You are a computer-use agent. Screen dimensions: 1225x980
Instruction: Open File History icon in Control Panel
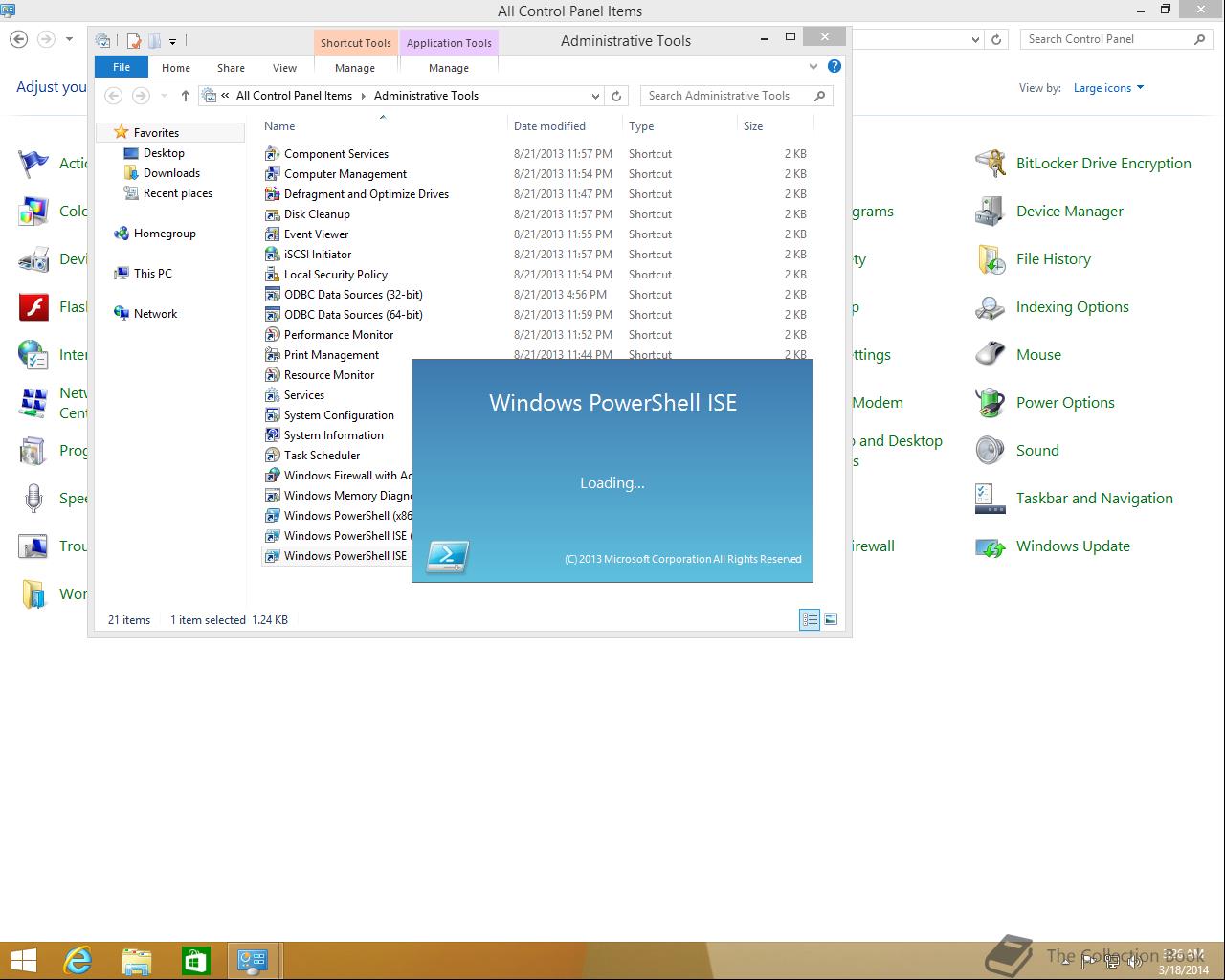click(991, 259)
